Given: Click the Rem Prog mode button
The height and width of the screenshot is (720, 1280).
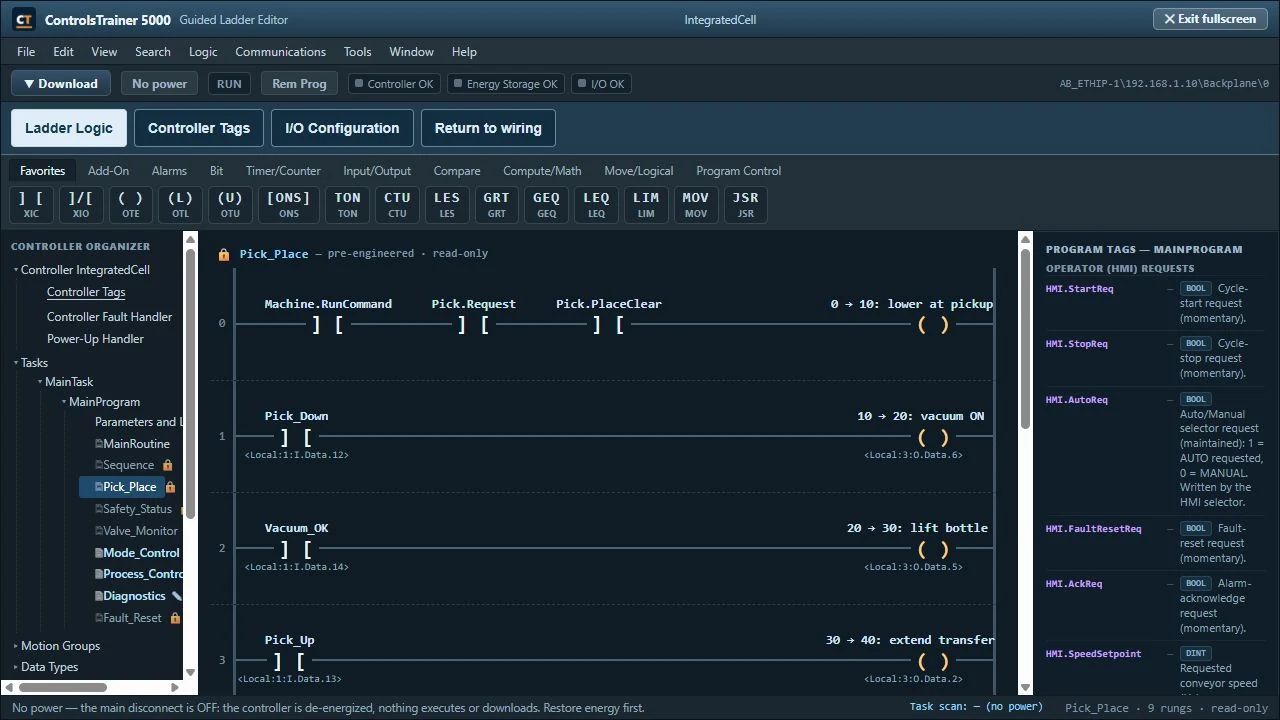Looking at the screenshot, I should click(x=299, y=84).
